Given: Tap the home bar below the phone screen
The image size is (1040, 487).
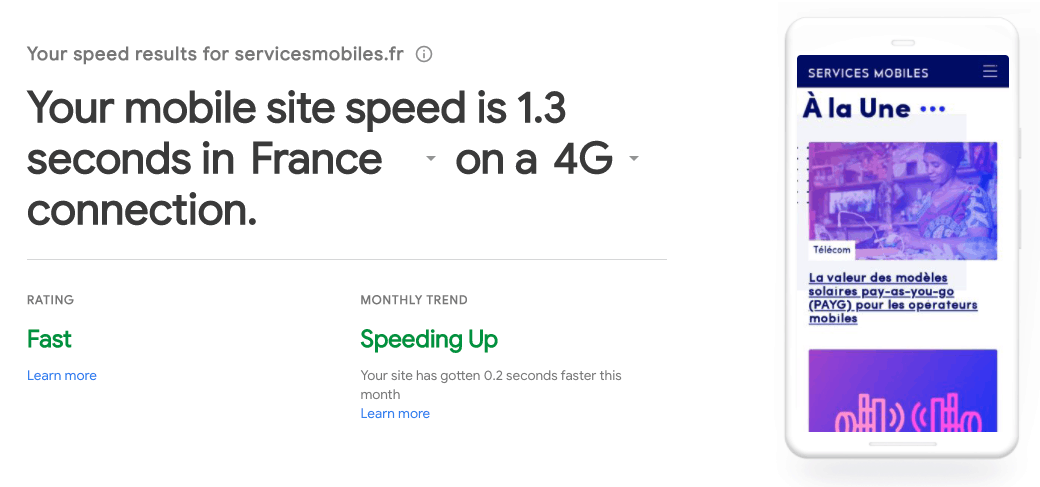Looking at the screenshot, I should click(x=902, y=443).
